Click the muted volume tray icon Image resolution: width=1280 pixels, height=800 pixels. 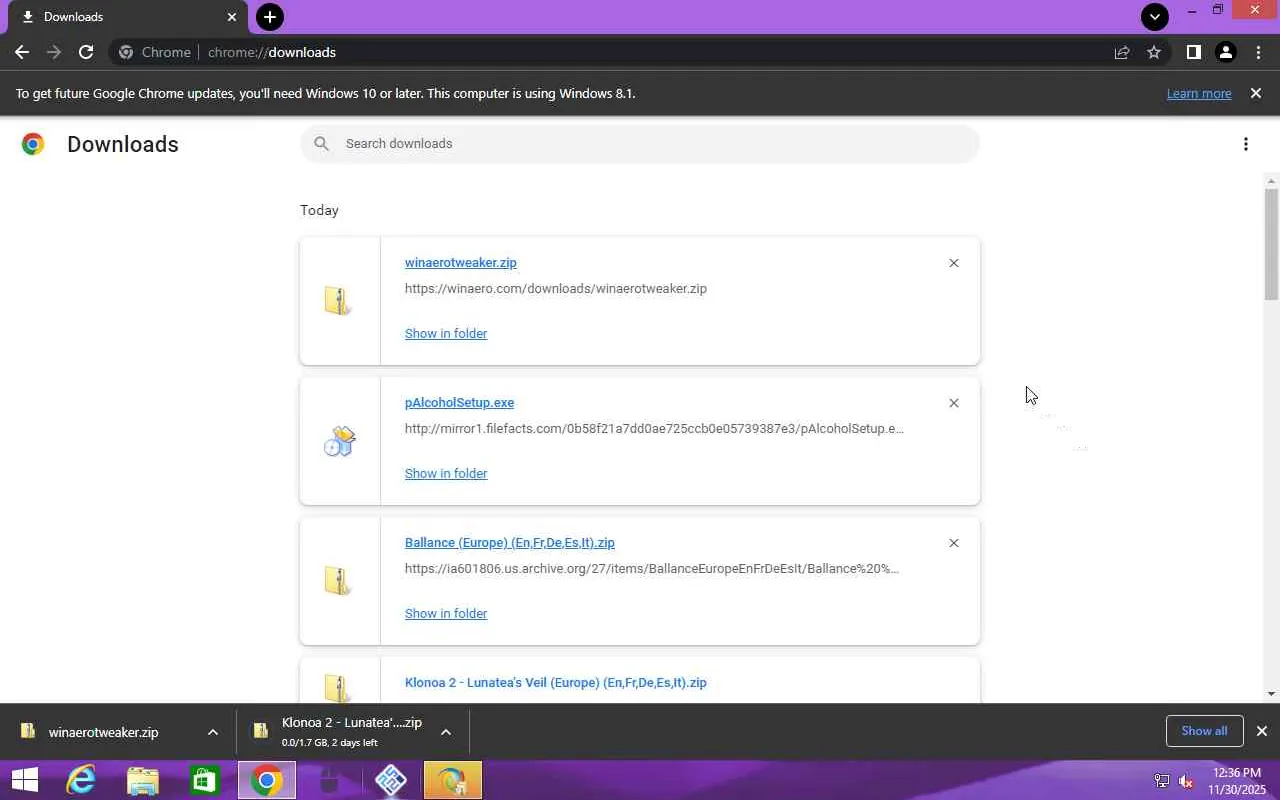(1186, 781)
